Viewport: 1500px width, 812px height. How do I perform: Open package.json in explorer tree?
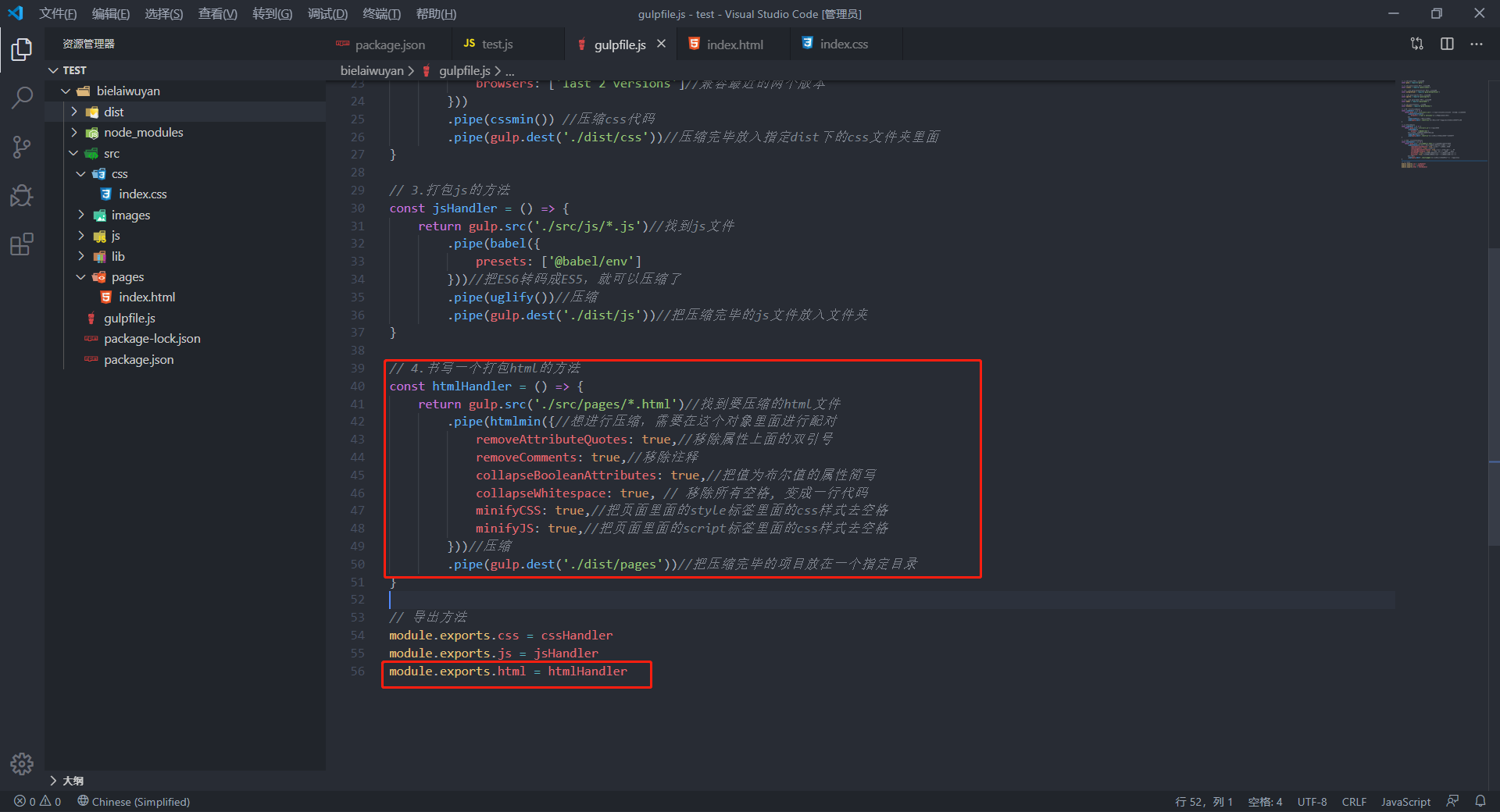point(185,359)
